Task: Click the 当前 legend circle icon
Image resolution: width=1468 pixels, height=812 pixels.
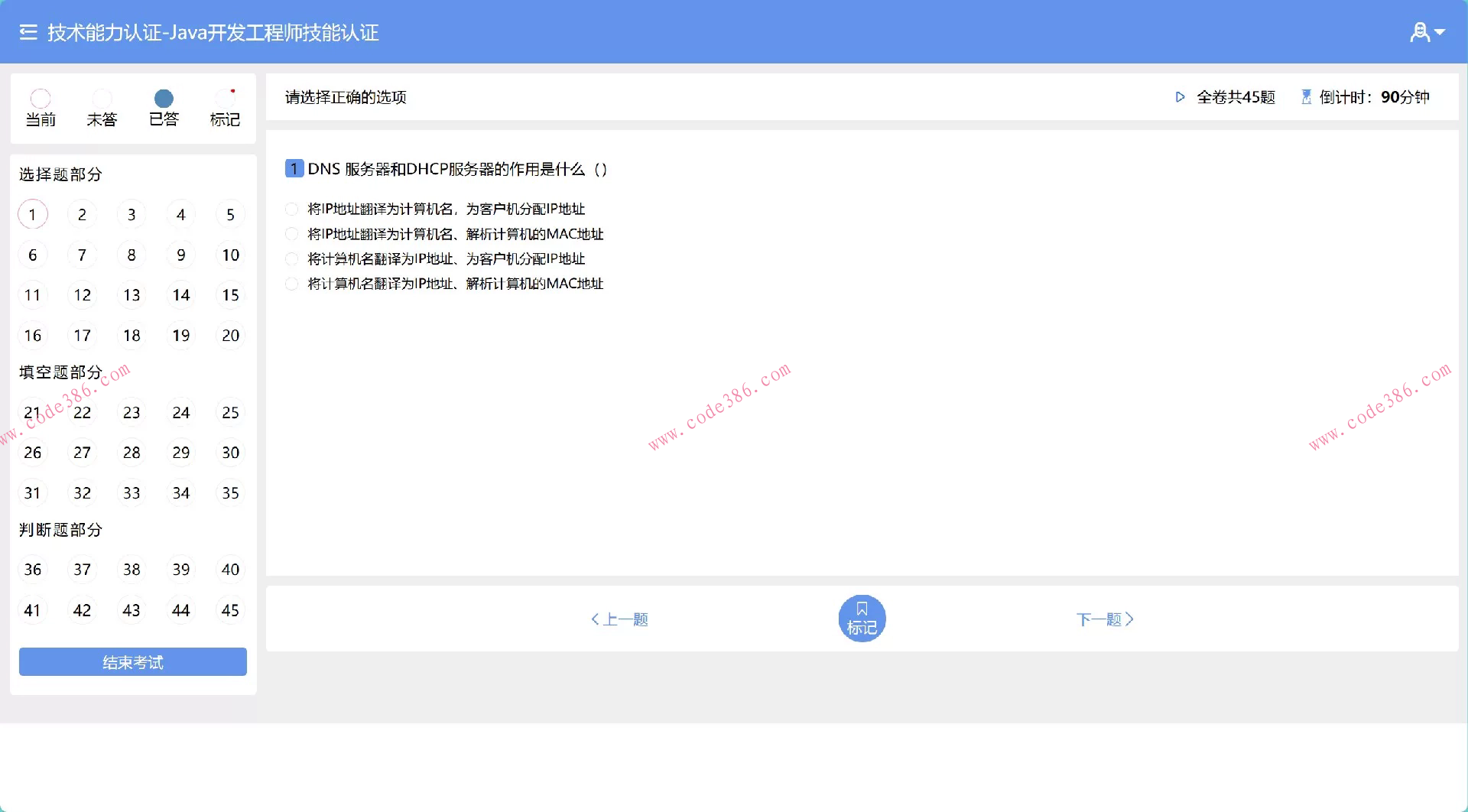Action: (41, 98)
